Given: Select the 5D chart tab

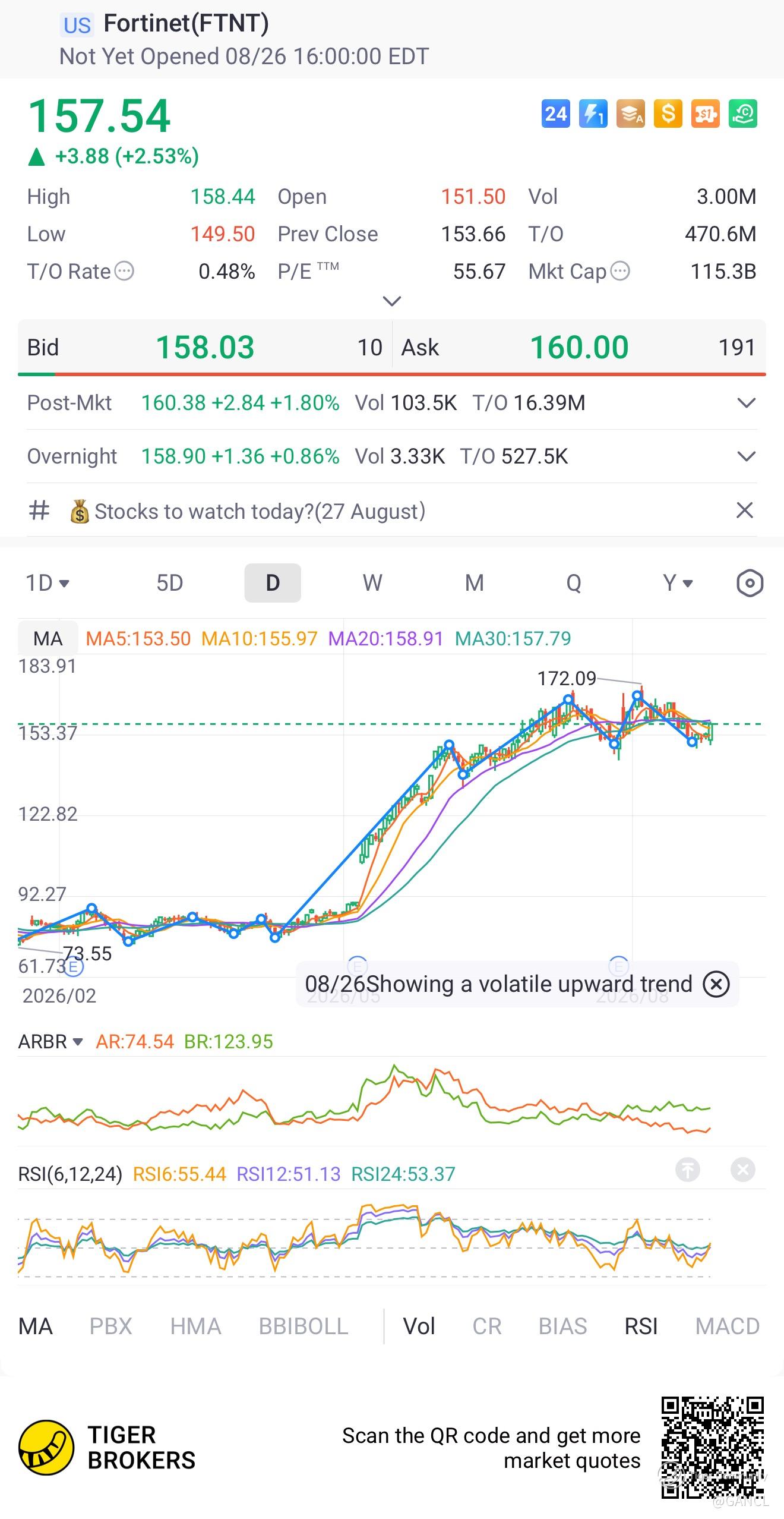Looking at the screenshot, I should 170,583.
